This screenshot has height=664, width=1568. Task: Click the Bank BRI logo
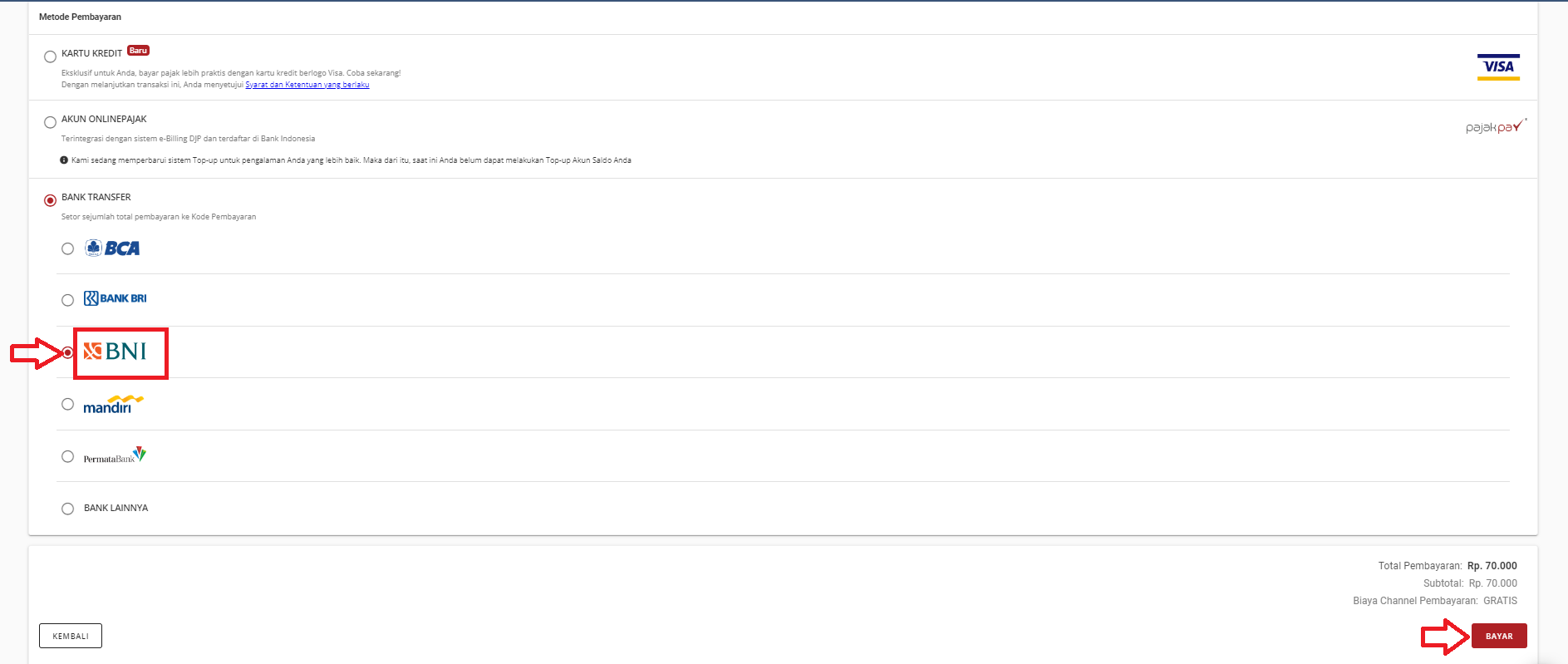click(115, 298)
